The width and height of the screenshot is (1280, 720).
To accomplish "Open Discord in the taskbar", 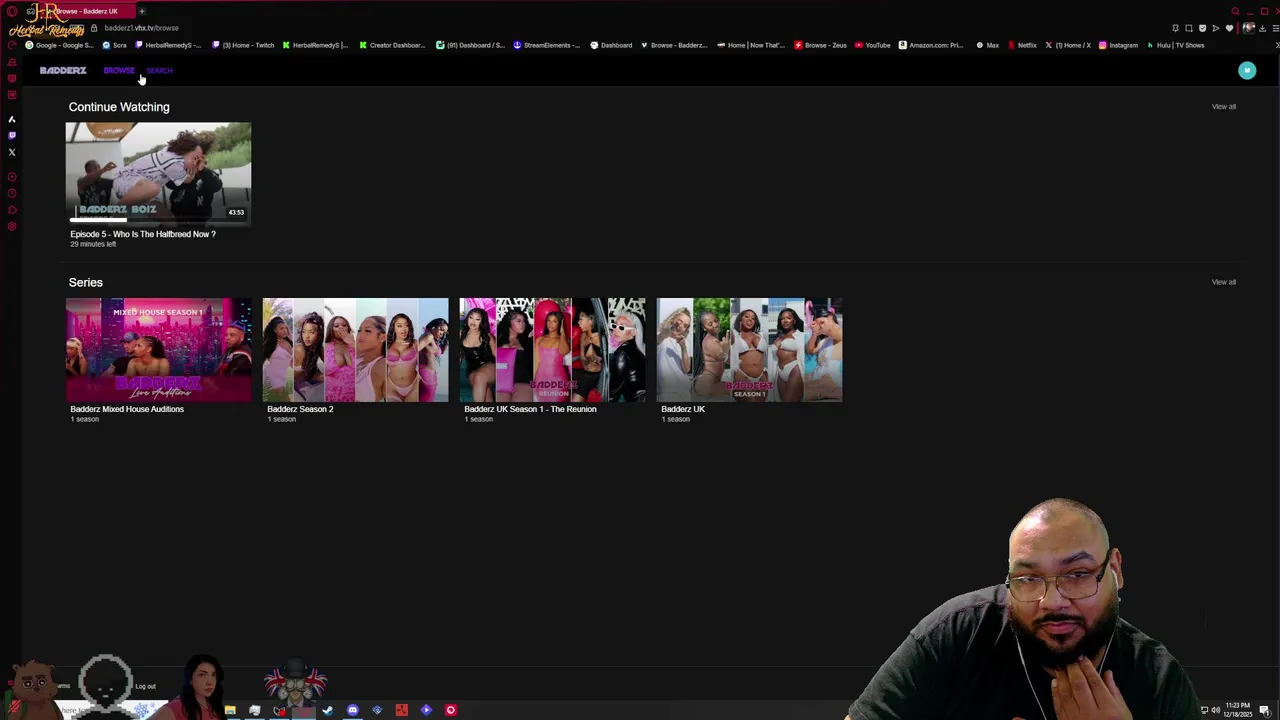I will 353,710.
